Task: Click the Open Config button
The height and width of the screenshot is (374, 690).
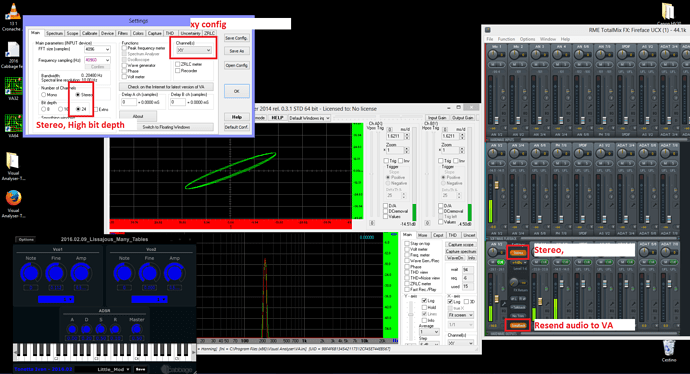Action: [x=237, y=66]
